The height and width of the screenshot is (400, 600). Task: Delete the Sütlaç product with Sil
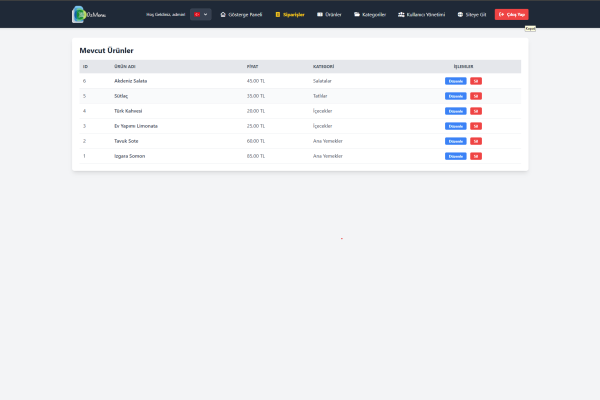pyautogui.click(x=476, y=96)
